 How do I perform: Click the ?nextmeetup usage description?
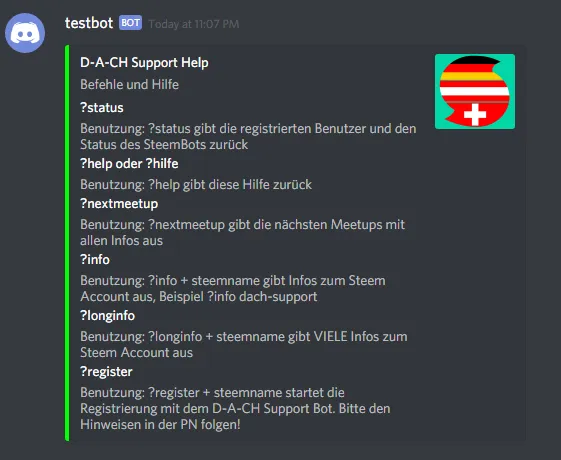coord(243,233)
